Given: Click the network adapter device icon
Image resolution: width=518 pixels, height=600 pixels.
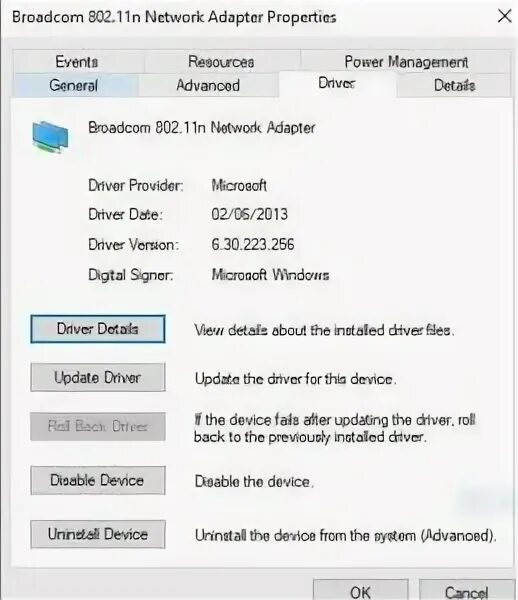Looking at the screenshot, I should [x=50, y=137].
